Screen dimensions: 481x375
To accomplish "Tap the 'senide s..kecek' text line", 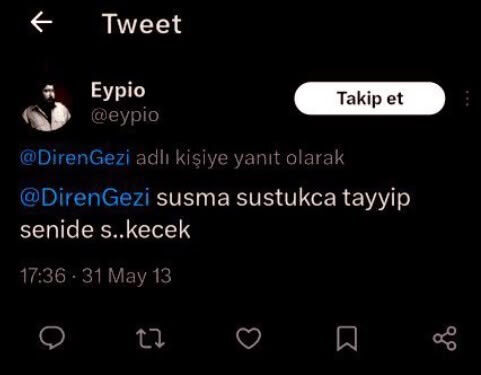I will point(105,230).
